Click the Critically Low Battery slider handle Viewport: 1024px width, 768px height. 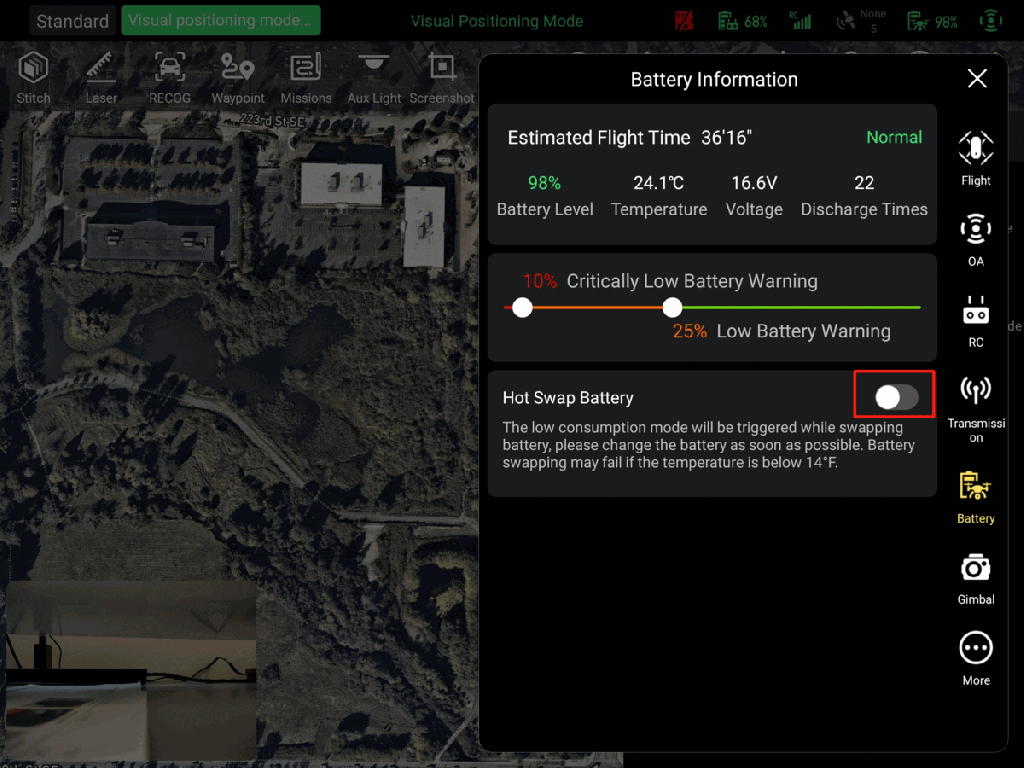(x=522, y=308)
